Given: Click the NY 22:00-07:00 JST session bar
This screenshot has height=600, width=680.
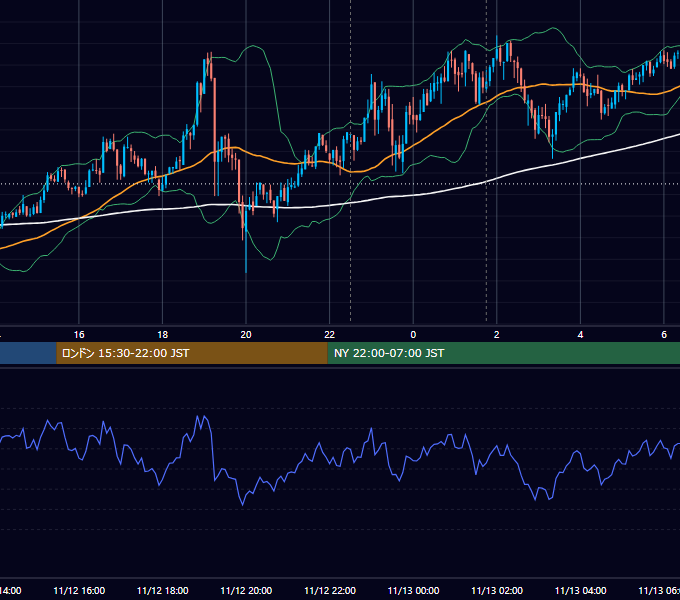Looking at the screenshot, I should (x=503, y=353).
